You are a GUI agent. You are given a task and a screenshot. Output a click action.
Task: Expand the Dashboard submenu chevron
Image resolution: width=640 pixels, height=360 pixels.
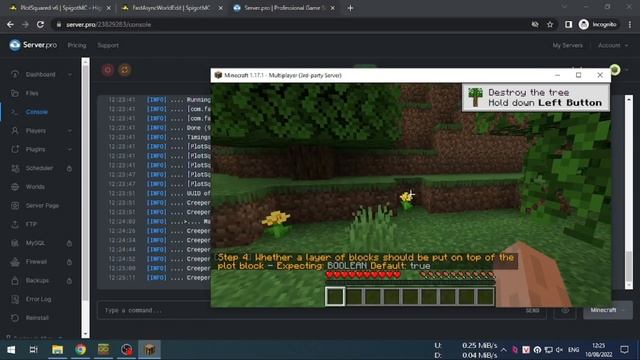69,75
